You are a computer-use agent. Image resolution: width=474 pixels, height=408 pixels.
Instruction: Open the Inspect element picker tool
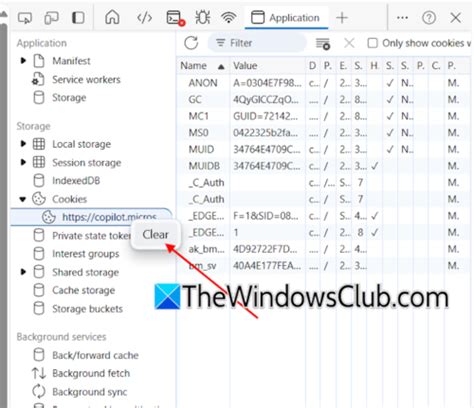pyautogui.click(x=25, y=18)
